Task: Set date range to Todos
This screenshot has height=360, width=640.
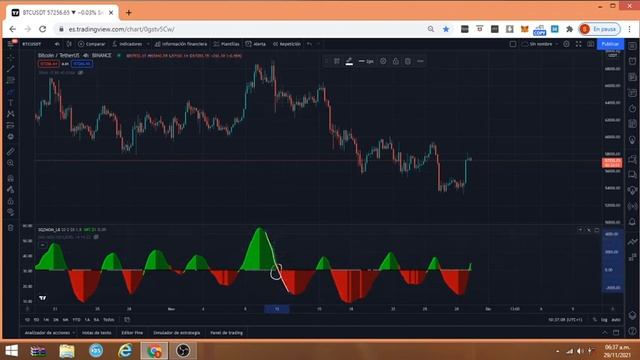Action: click(109, 320)
